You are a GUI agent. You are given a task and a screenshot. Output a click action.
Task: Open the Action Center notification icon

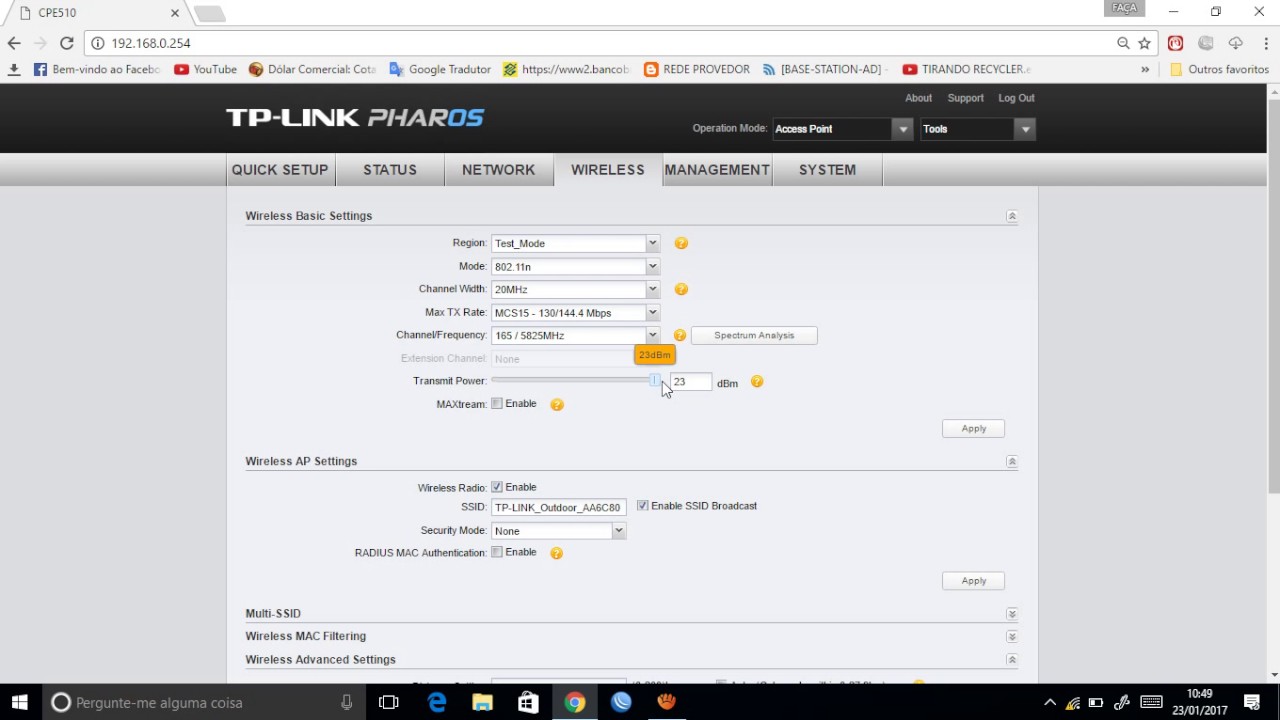[1252, 702]
